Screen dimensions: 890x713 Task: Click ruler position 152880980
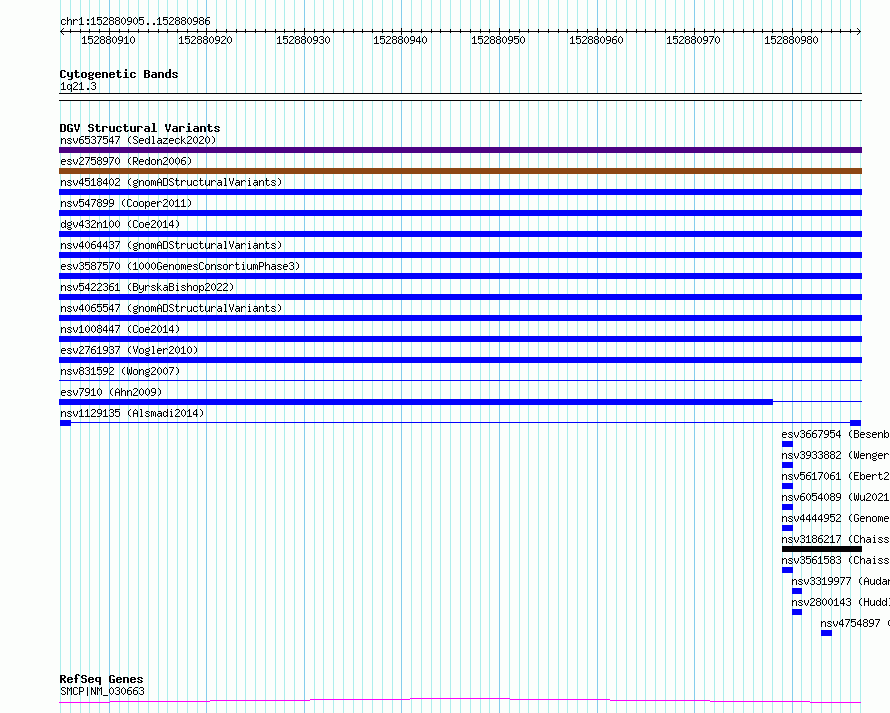[791, 40]
